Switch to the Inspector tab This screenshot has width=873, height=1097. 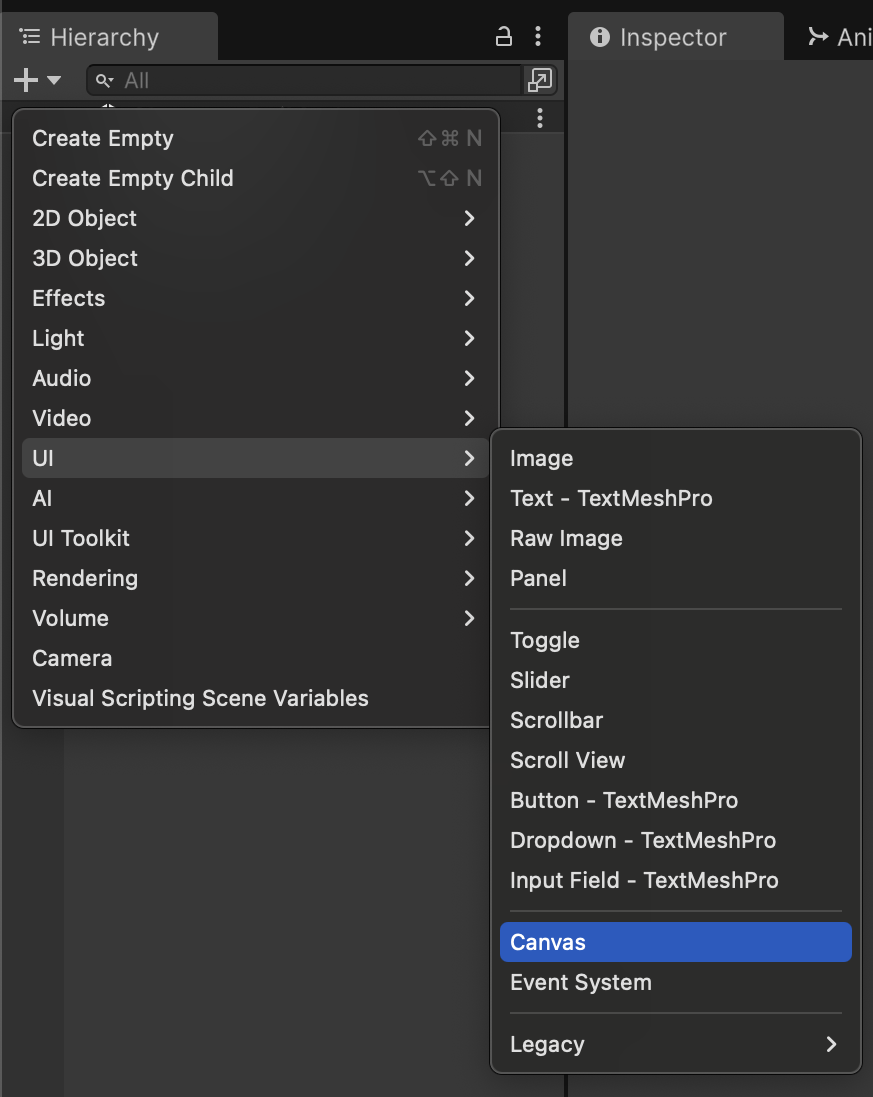pyautogui.click(x=673, y=38)
